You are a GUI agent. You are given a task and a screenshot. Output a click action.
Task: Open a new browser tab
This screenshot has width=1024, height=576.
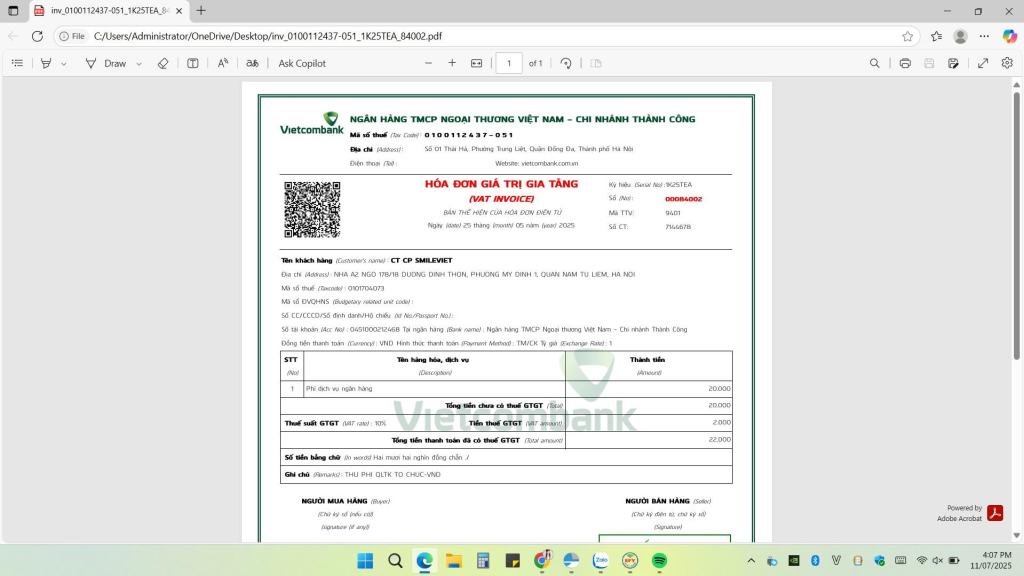click(201, 10)
